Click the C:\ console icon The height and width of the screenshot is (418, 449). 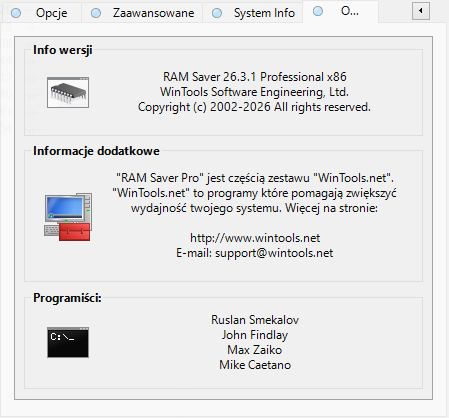coord(68,342)
